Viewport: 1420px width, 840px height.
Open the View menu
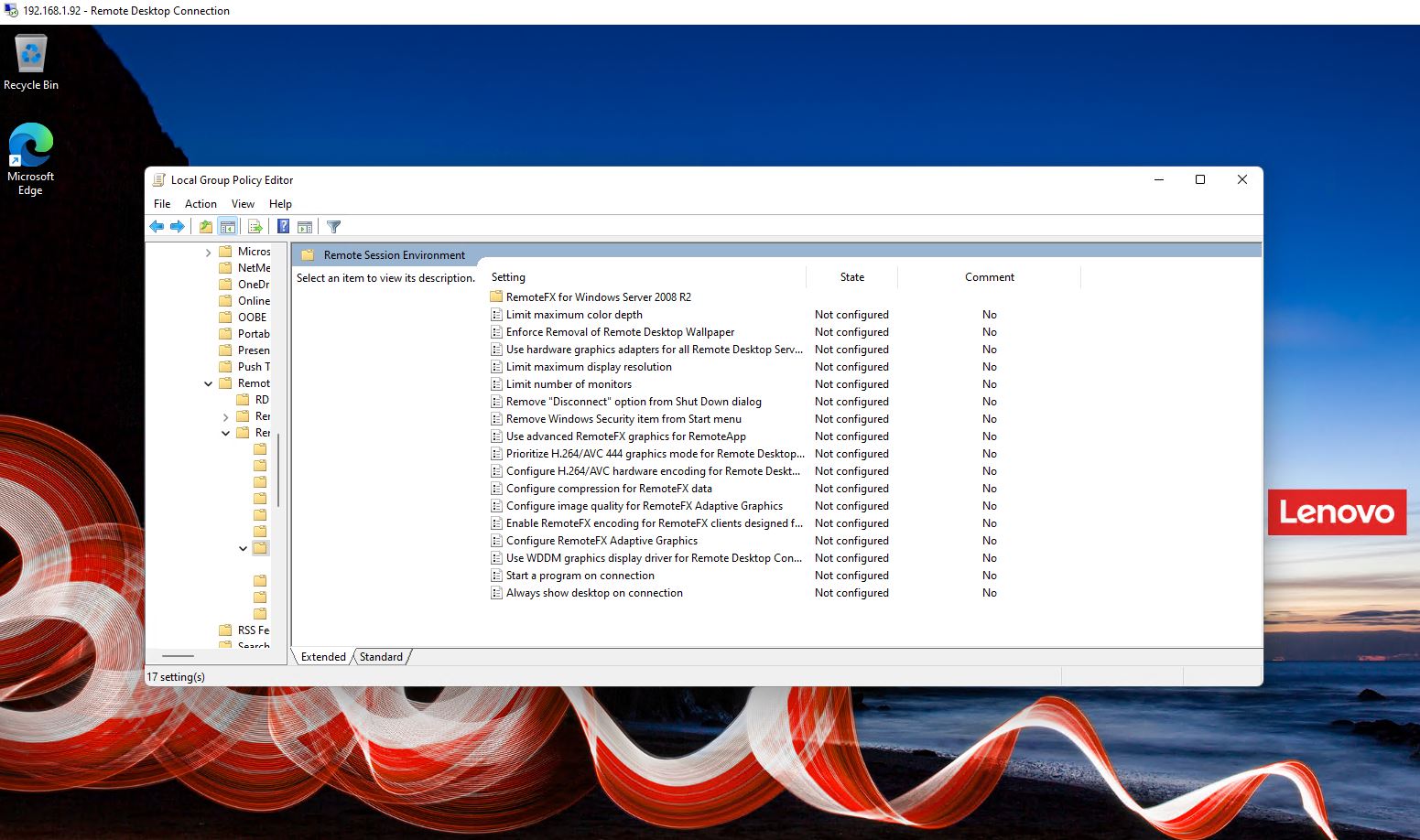click(243, 204)
